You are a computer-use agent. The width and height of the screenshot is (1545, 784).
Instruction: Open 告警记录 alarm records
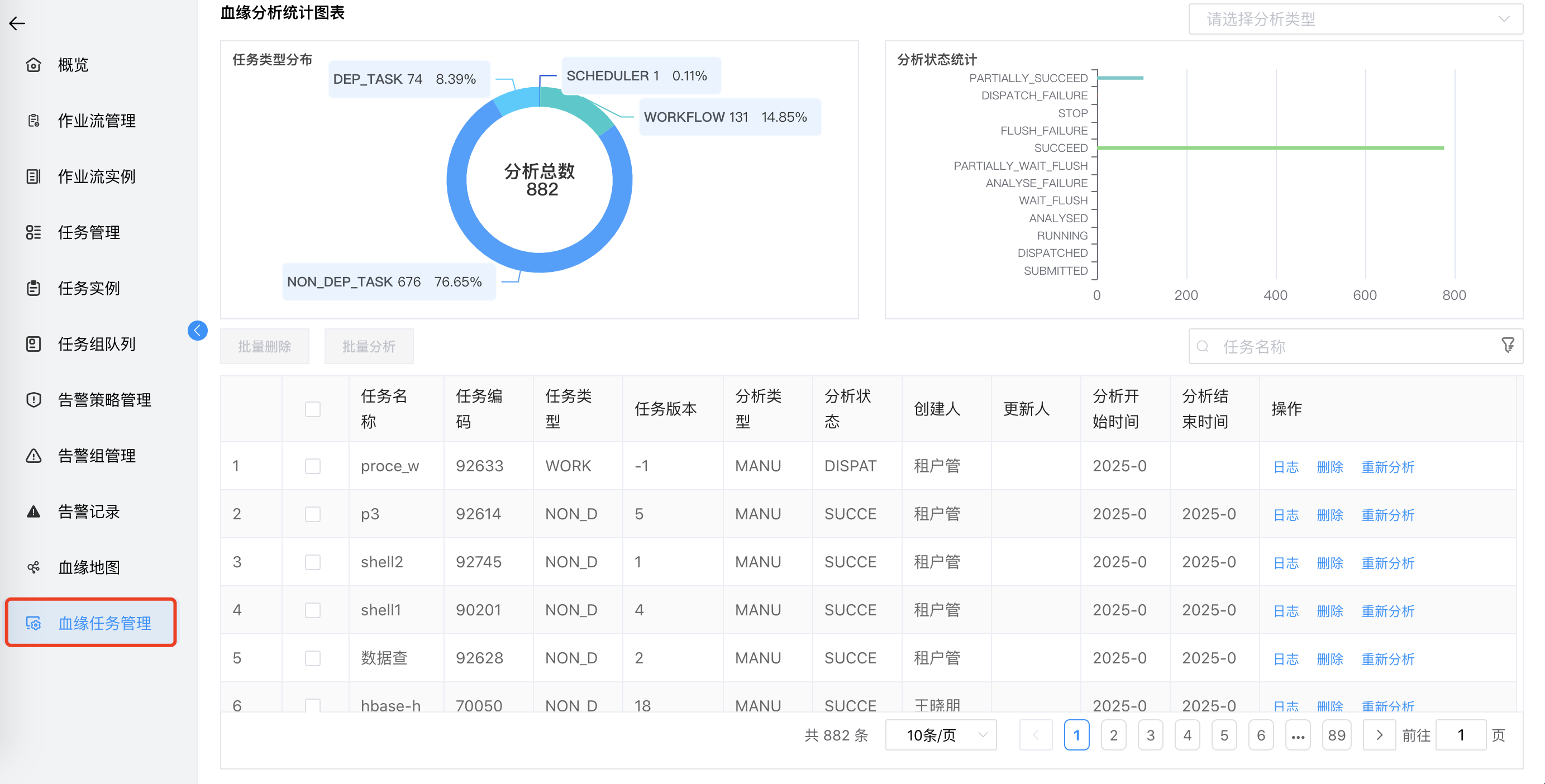(x=88, y=511)
